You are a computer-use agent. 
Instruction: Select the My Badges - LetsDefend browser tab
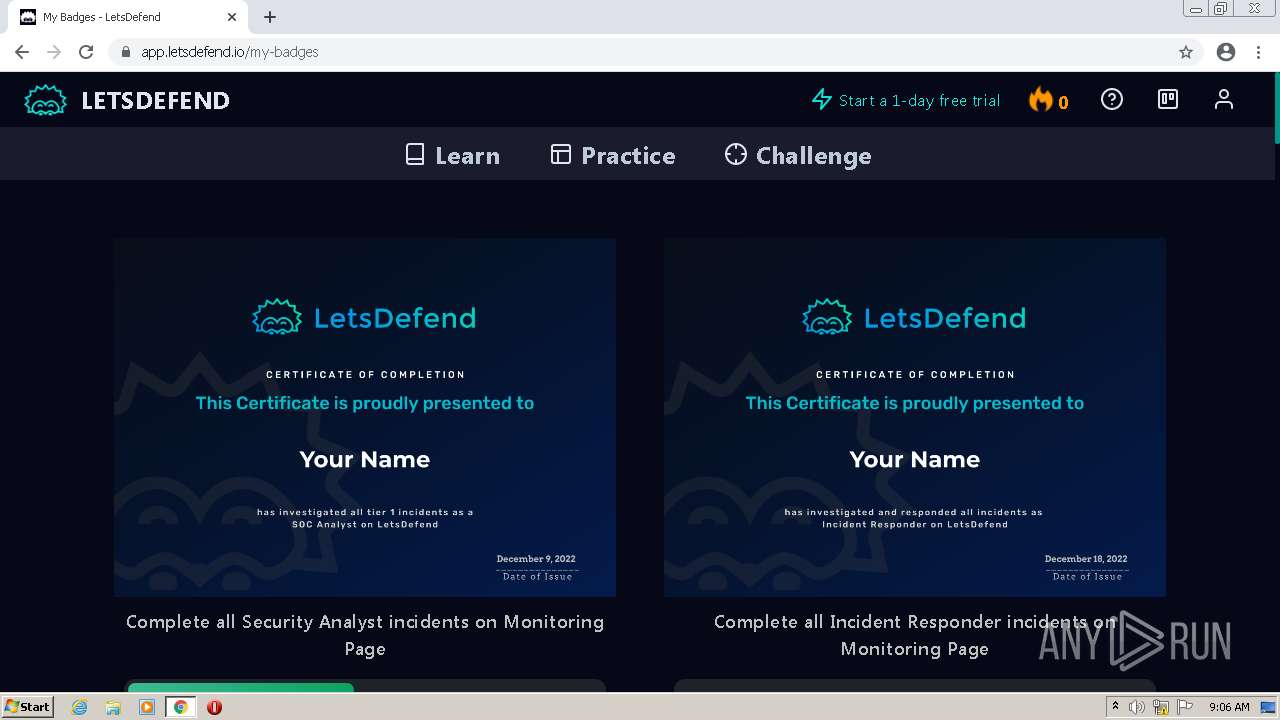tap(130, 17)
